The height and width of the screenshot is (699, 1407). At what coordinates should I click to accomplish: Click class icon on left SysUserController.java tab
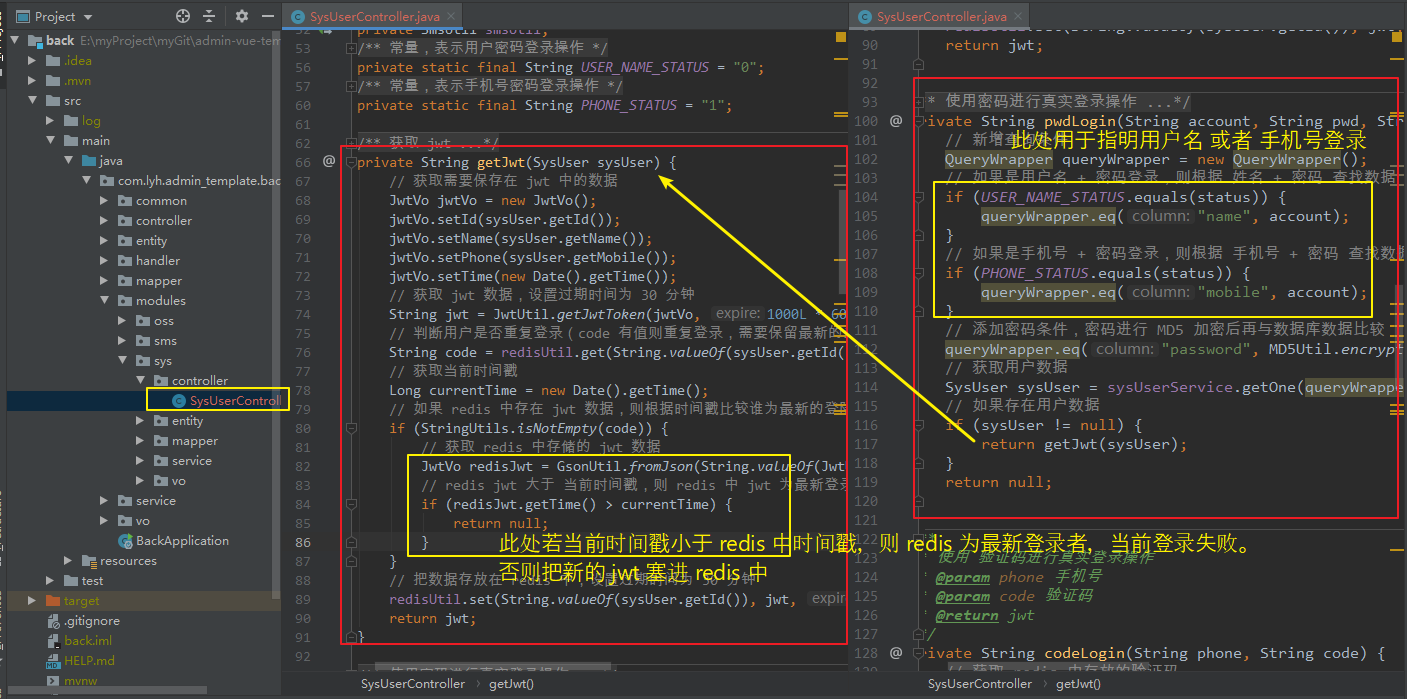(x=298, y=17)
